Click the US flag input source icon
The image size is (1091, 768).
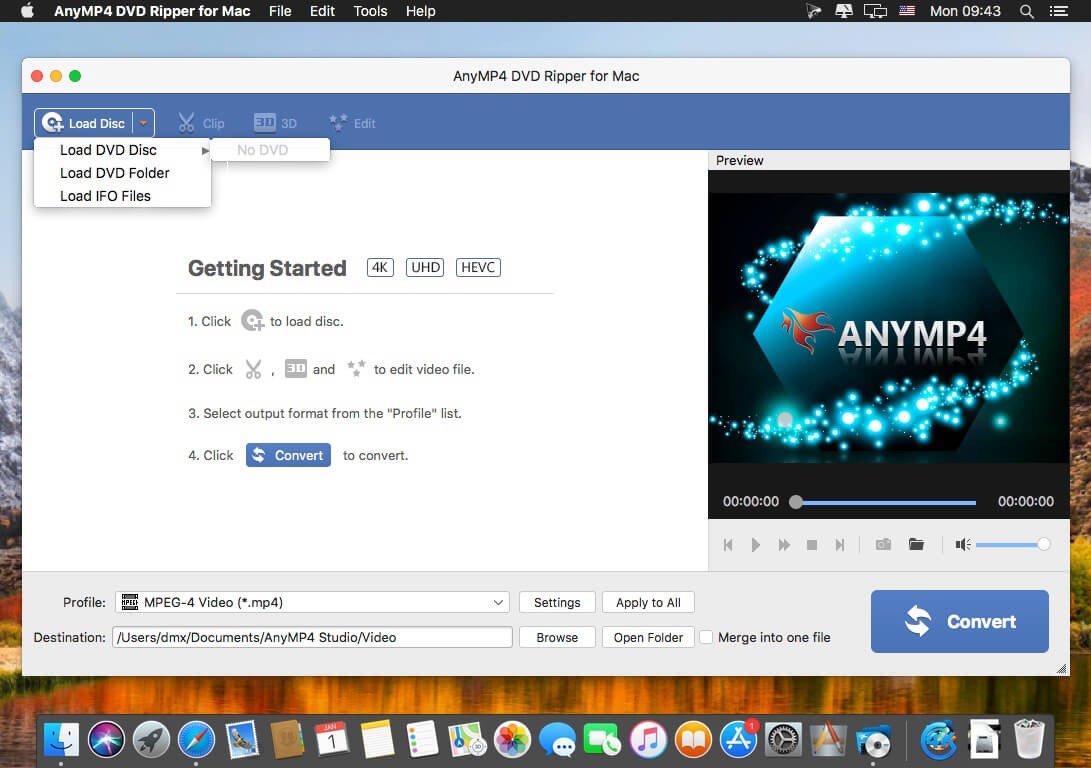pos(907,11)
